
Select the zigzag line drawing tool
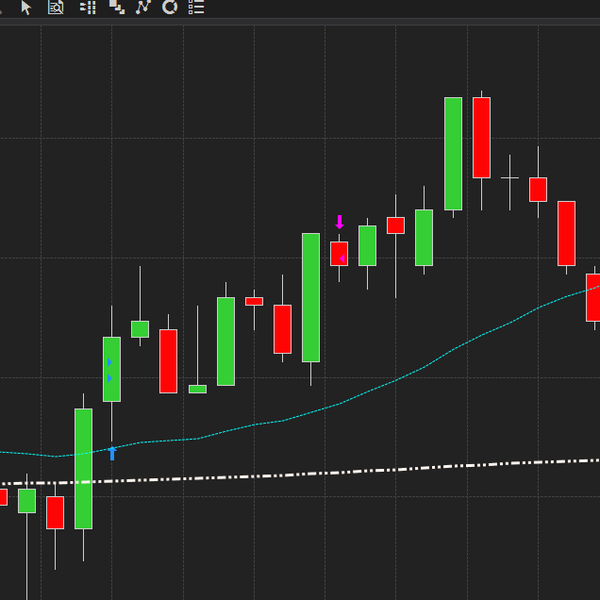(x=143, y=7)
